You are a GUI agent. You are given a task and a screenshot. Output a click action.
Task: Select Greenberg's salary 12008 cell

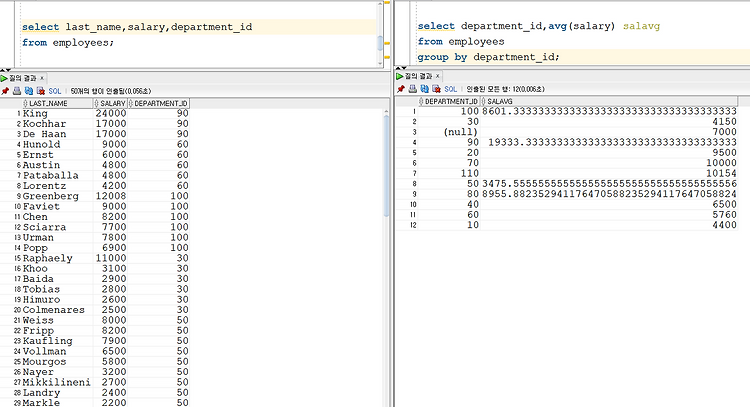110,196
